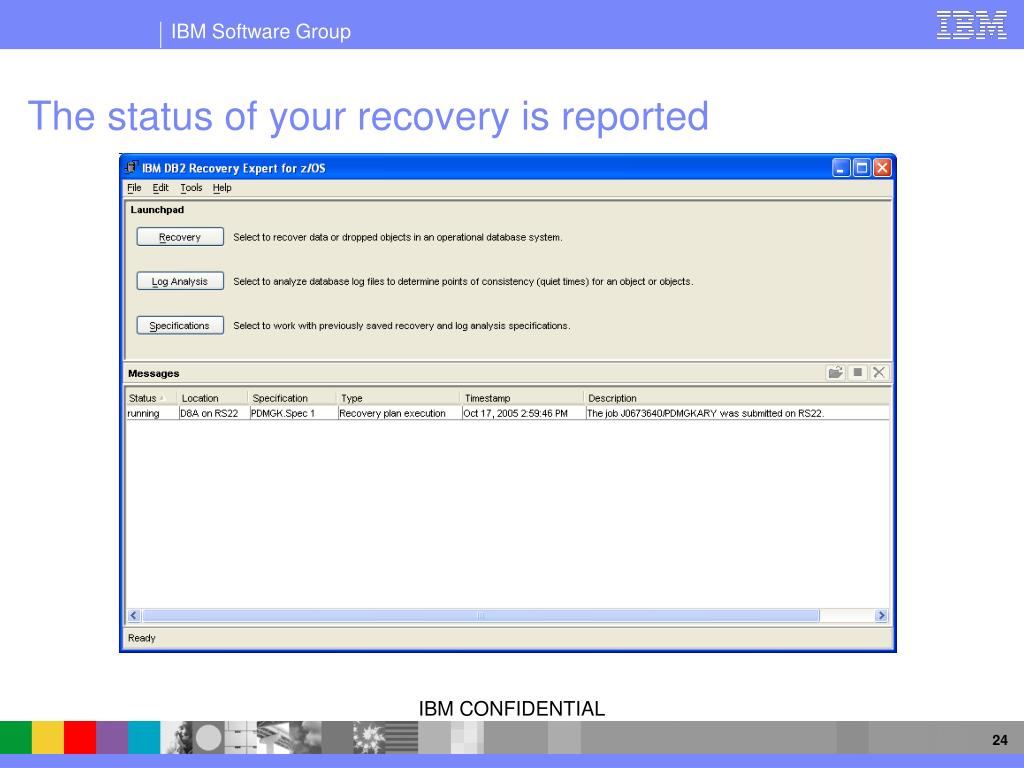Click the Specifications button

tap(180, 325)
